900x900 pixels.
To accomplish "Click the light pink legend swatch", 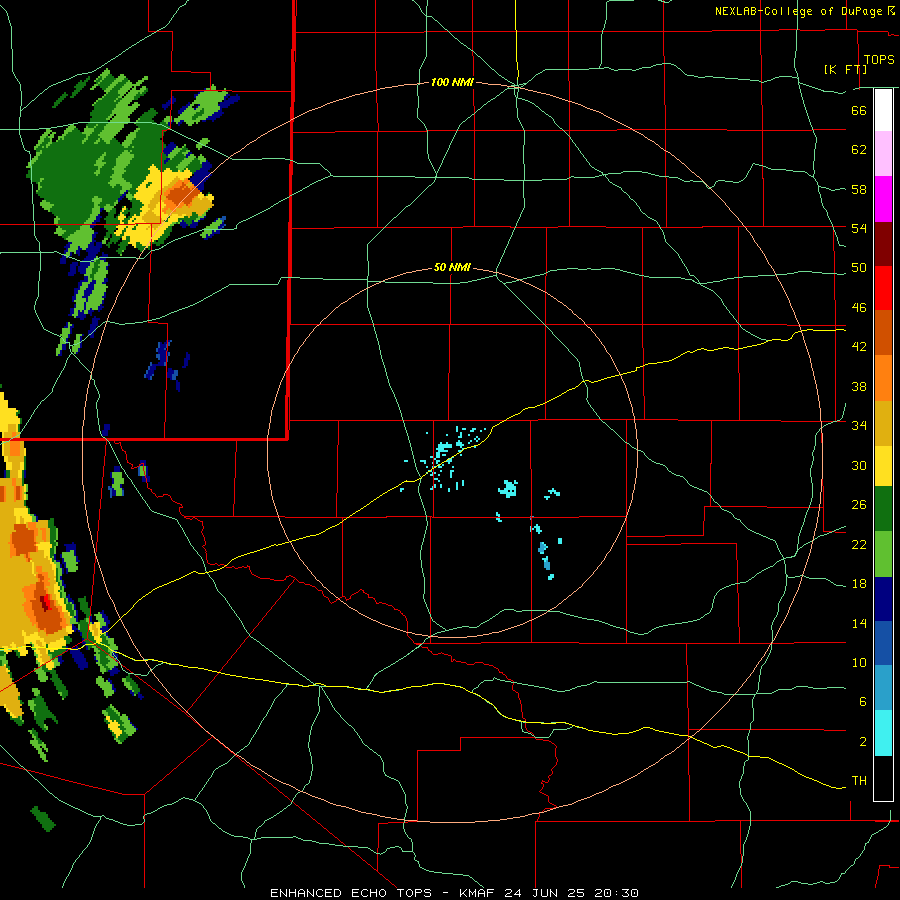I will click(883, 153).
